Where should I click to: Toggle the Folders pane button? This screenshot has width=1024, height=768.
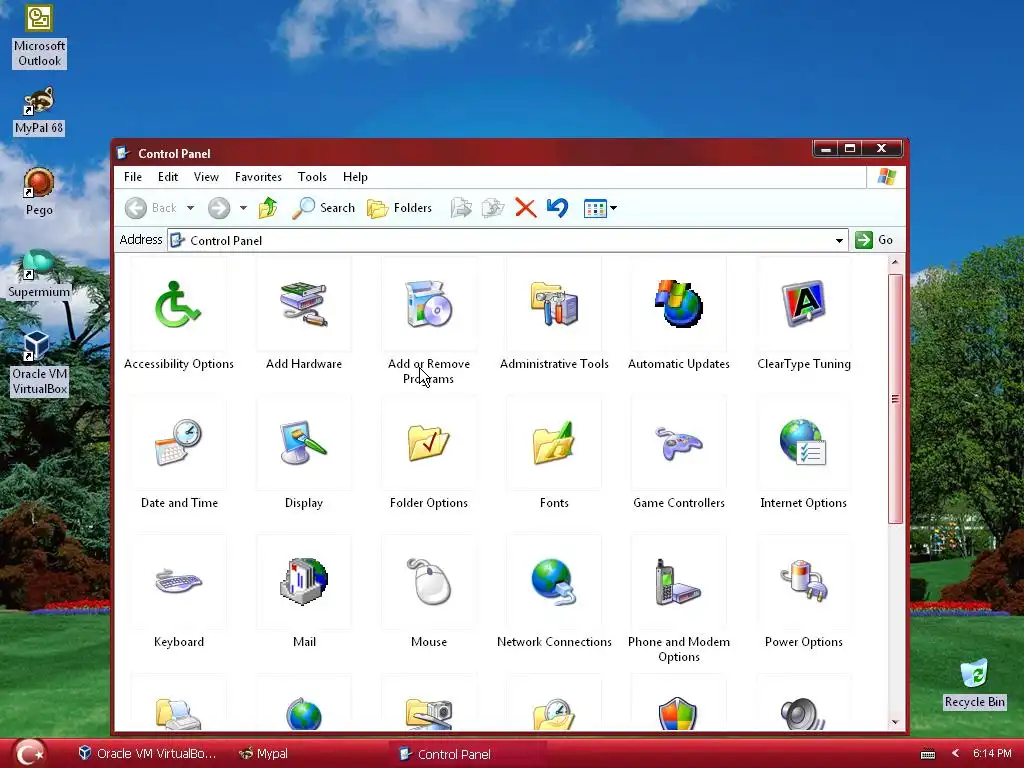pyautogui.click(x=400, y=208)
